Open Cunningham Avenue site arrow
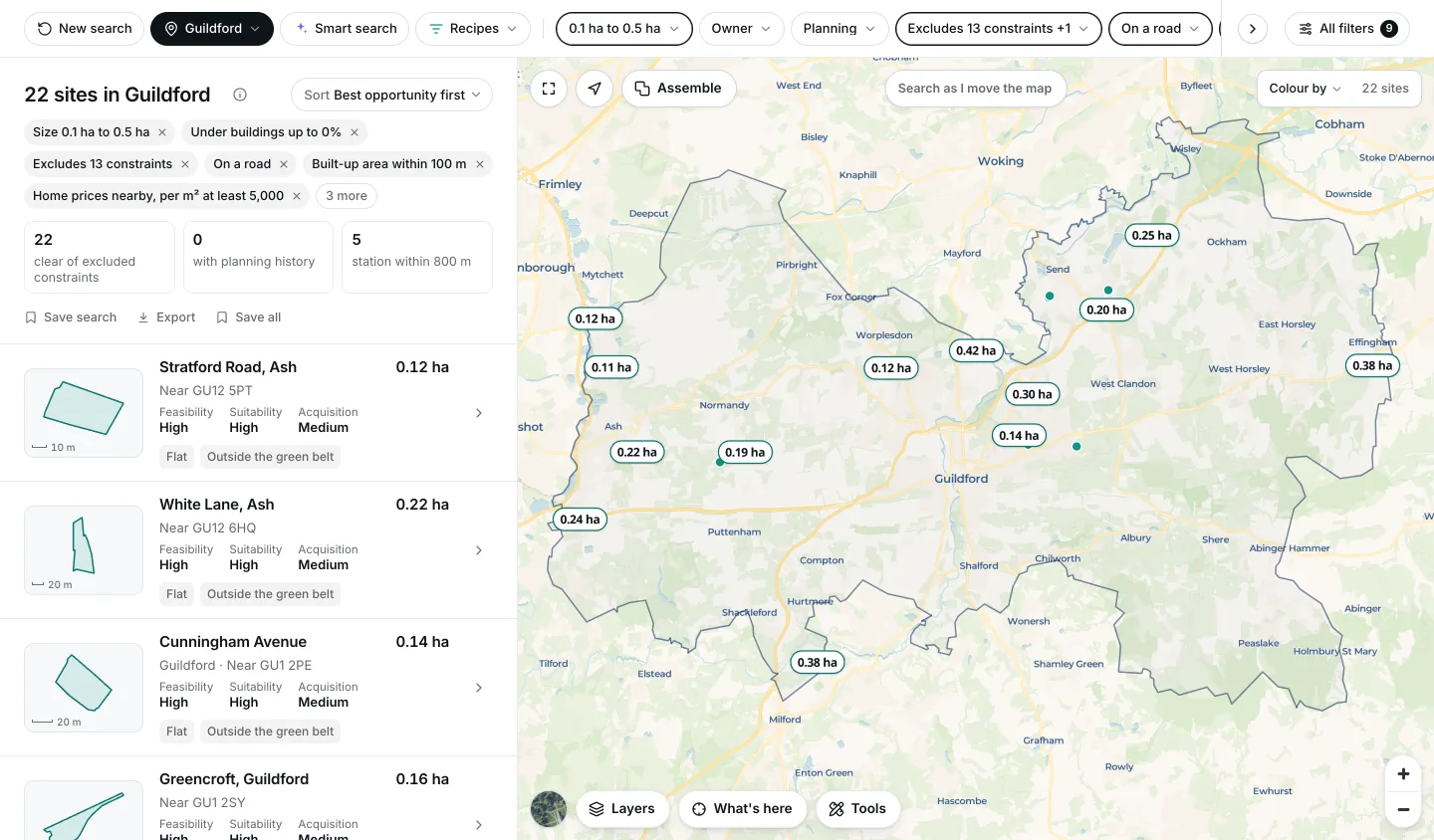 click(479, 688)
